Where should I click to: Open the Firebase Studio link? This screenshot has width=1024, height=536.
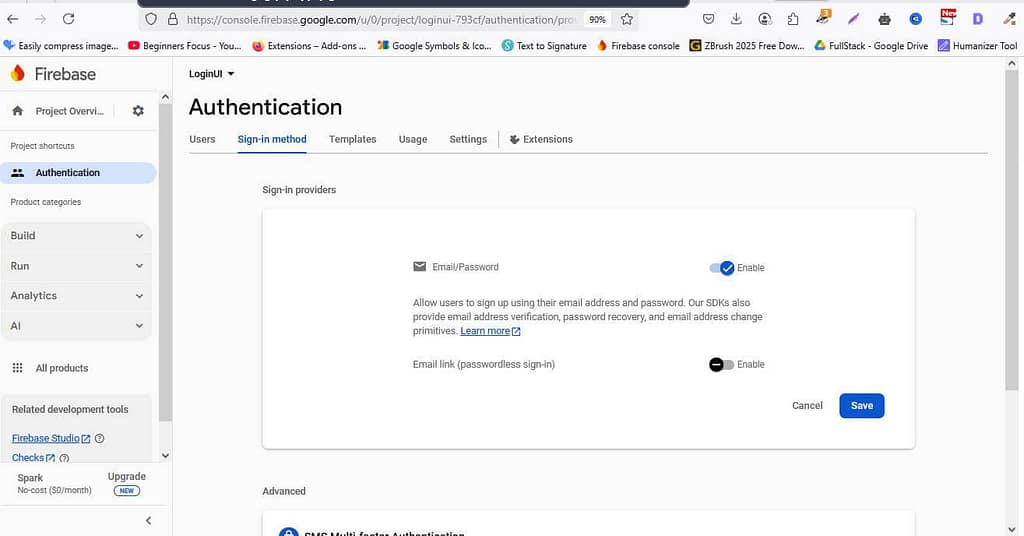51,438
